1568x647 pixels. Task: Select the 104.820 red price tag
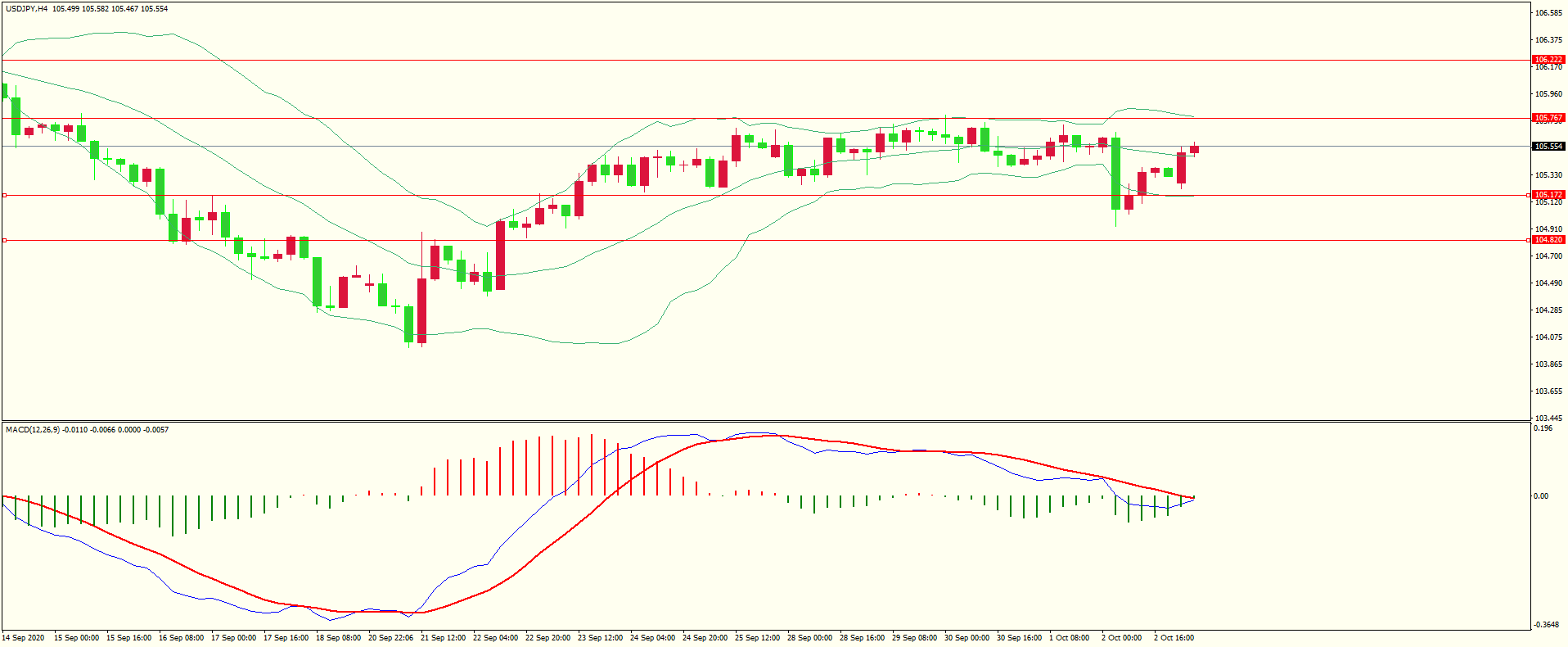[x=1548, y=240]
